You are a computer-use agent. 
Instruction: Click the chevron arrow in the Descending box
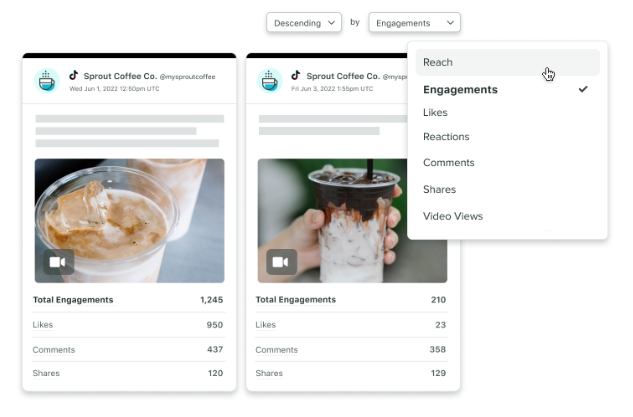331,23
